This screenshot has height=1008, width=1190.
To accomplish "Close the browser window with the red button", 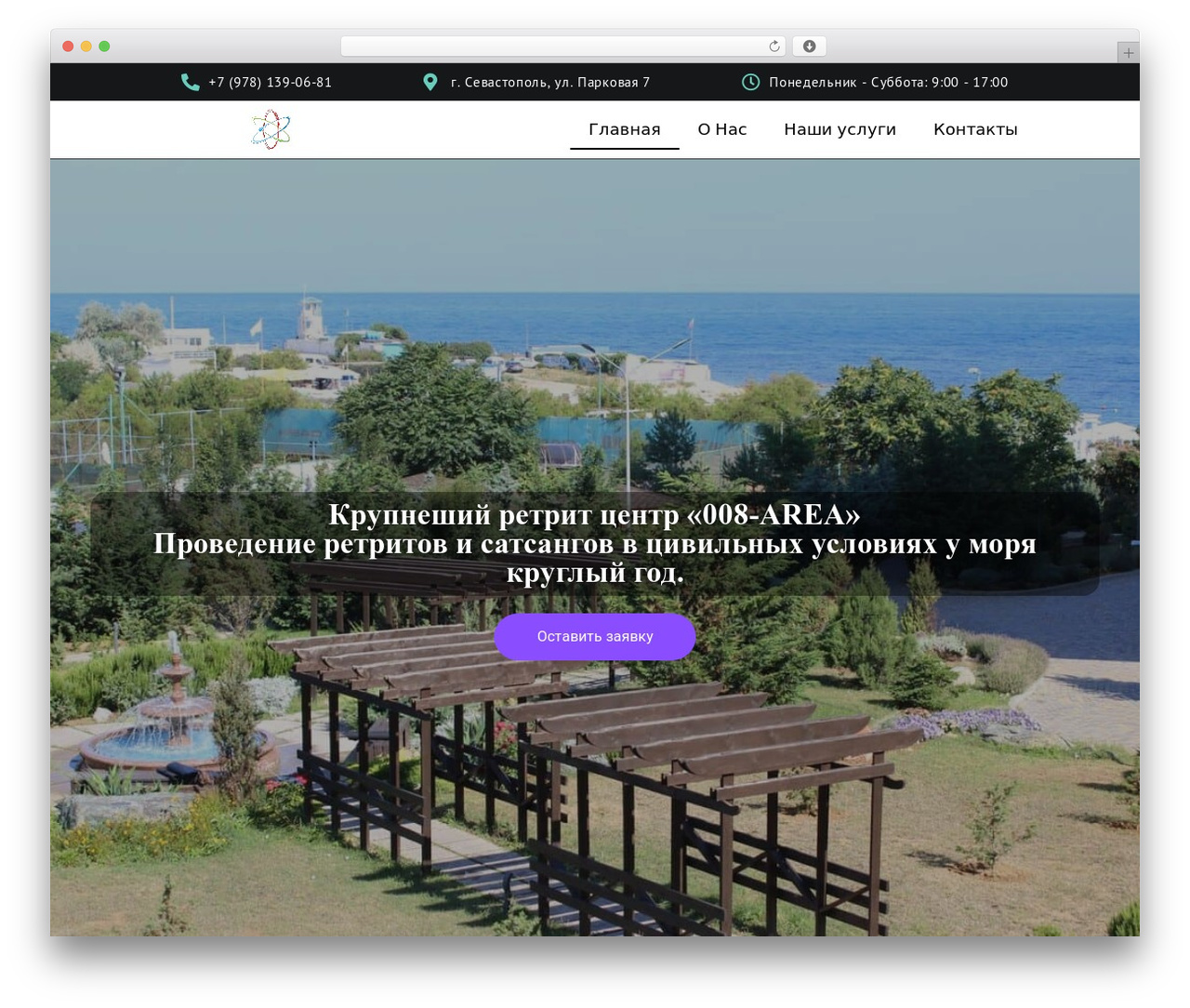I will (x=68, y=46).
